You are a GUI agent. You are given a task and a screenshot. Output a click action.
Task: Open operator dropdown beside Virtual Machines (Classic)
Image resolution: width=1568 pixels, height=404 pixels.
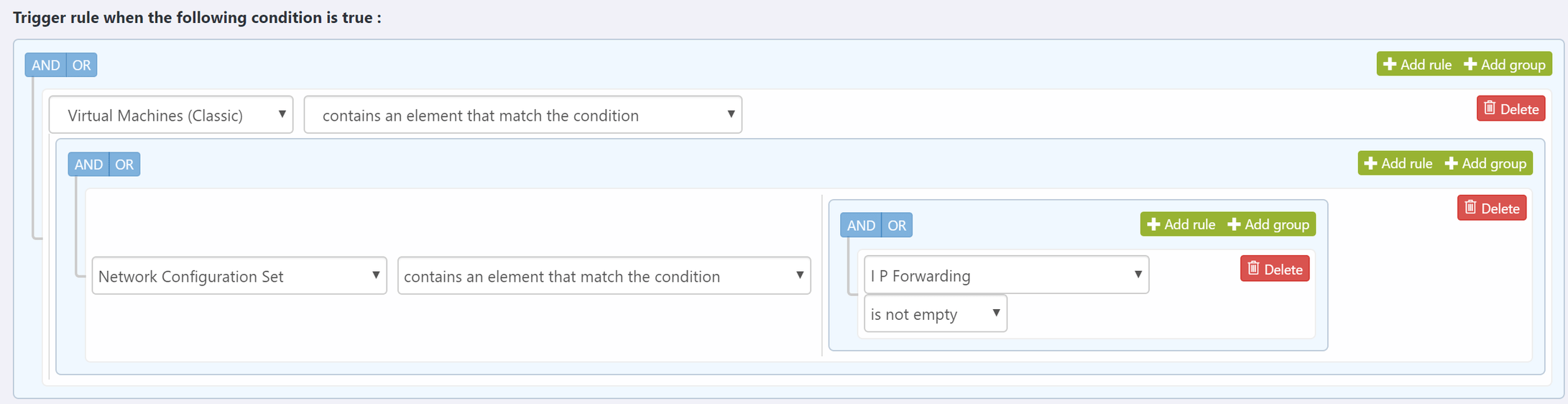coord(523,115)
